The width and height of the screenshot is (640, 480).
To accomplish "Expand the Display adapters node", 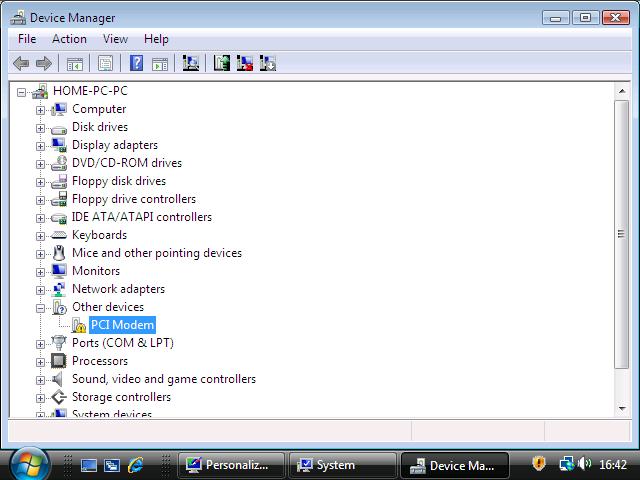I will [40, 146].
